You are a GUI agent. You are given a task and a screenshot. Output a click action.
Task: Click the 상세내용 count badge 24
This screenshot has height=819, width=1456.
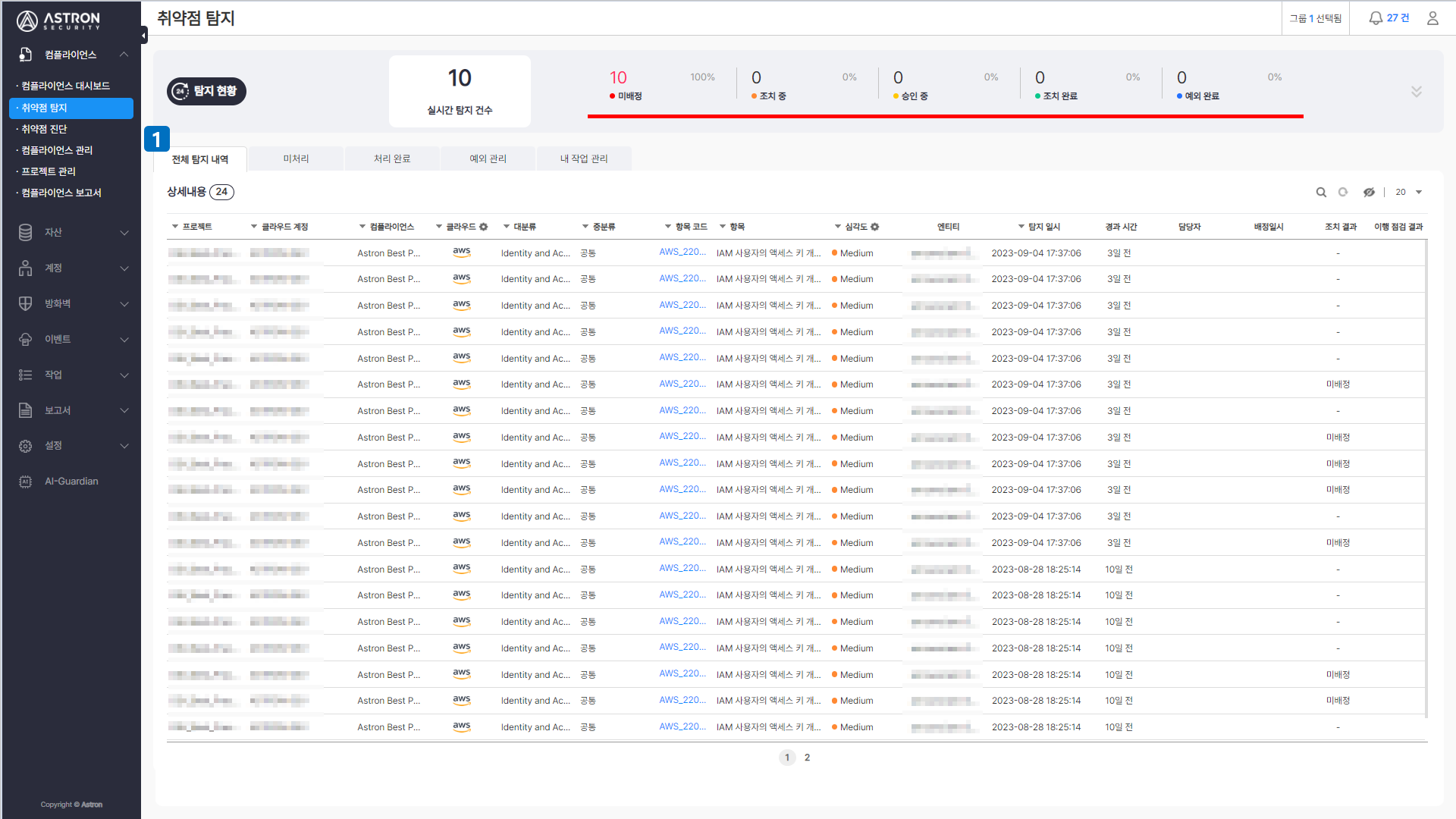[x=221, y=192]
